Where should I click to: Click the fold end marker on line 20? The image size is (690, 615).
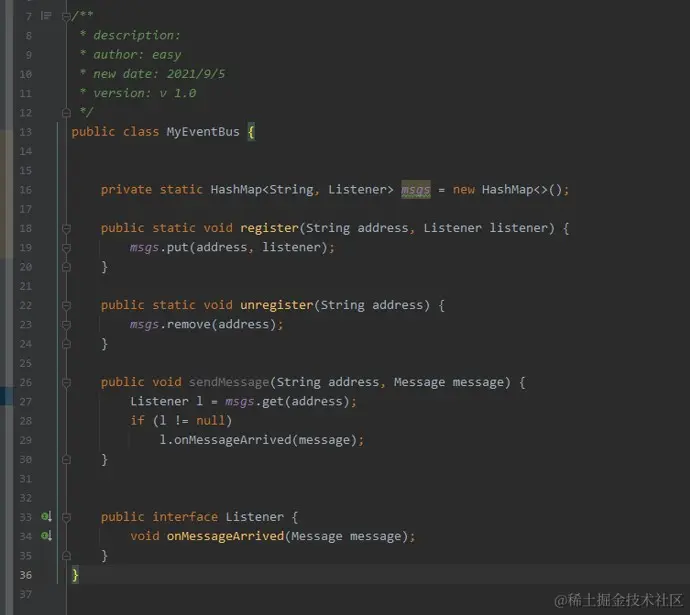click(x=66, y=267)
